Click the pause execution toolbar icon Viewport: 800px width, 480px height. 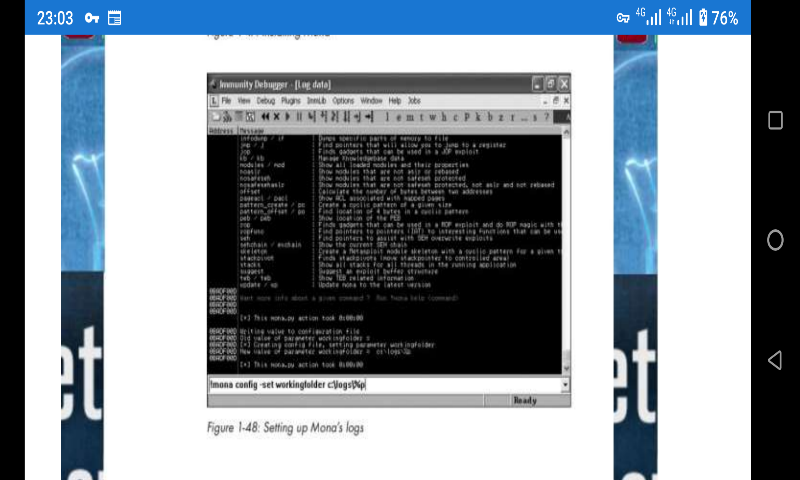[299, 117]
